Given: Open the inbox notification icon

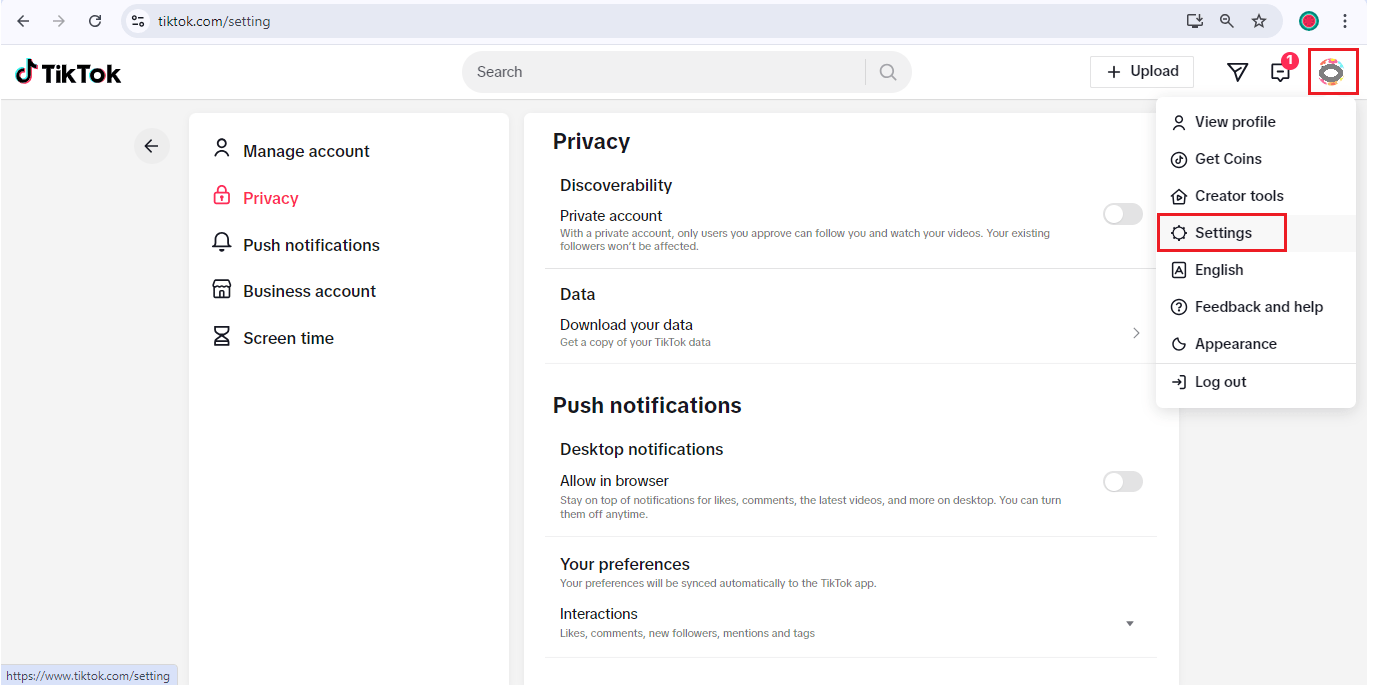Looking at the screenshot, I should (x=1280, y=72).
